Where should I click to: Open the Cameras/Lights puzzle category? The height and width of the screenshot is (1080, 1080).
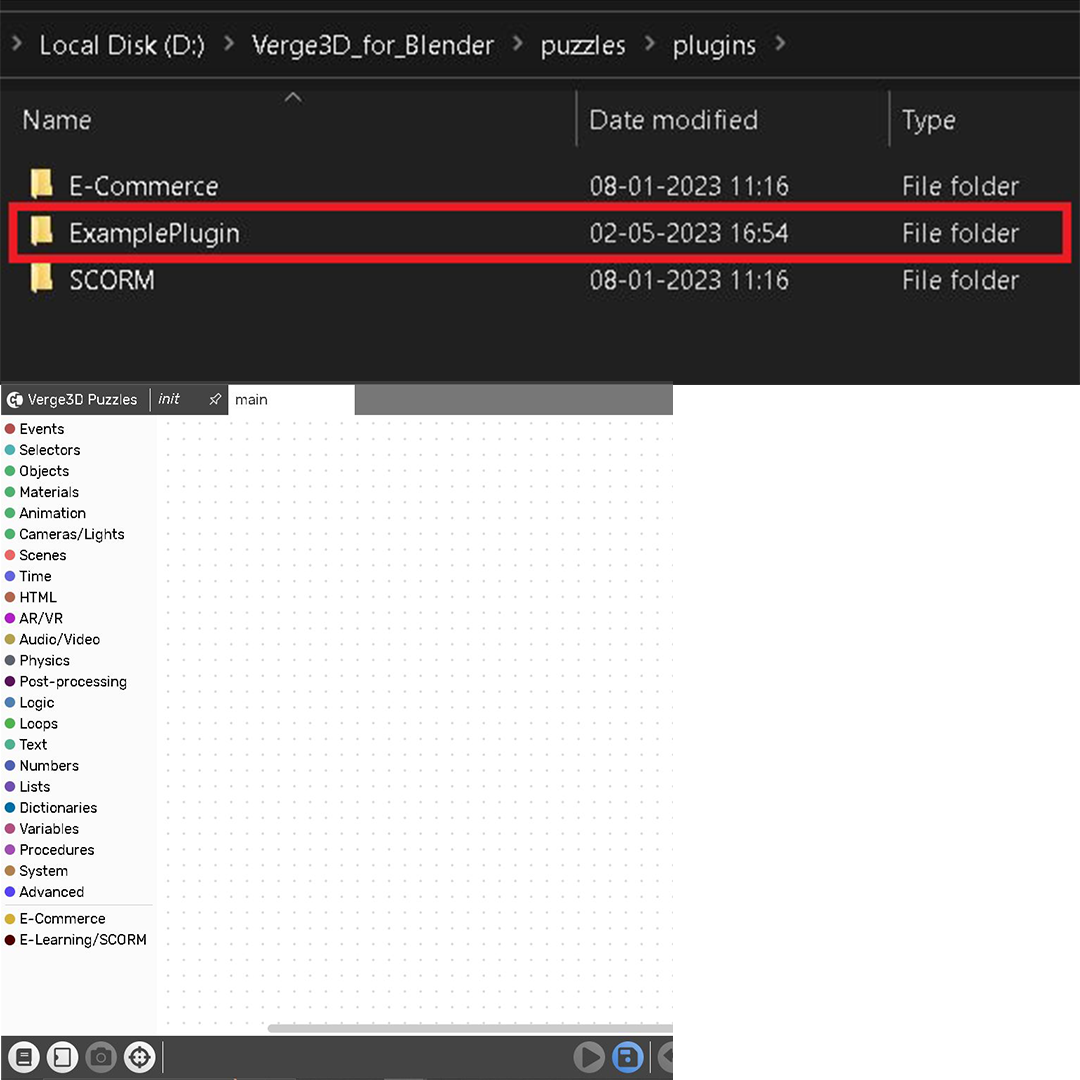click(x=72, y=534)
